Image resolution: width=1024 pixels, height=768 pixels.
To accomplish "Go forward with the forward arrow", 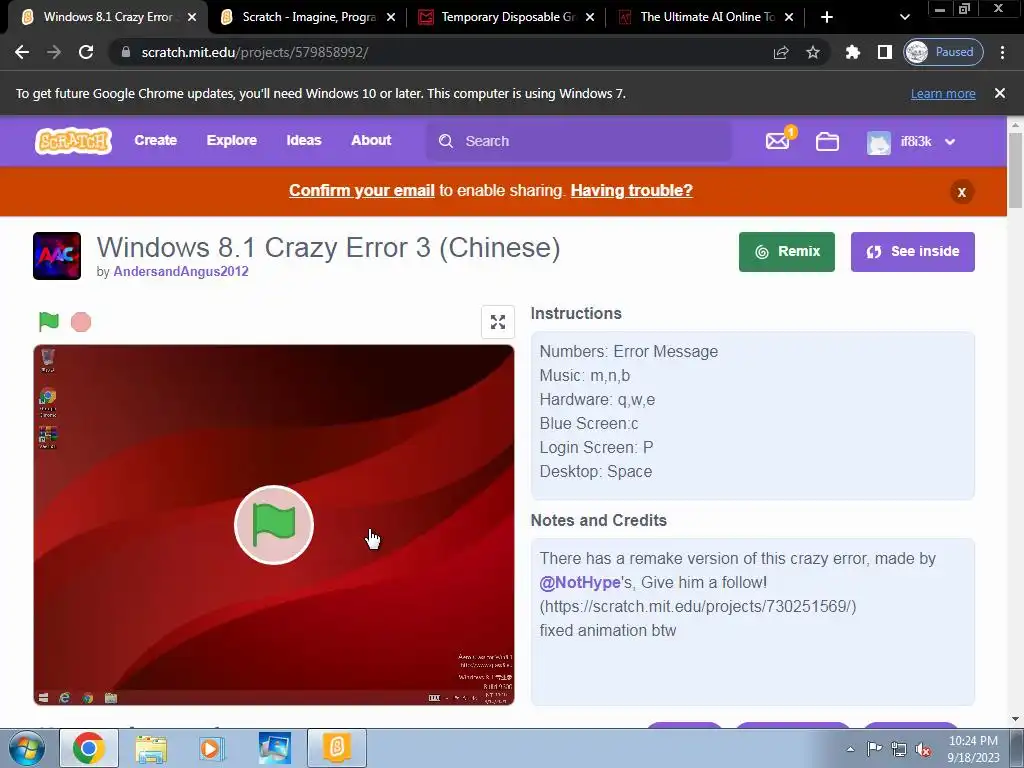I will [x=54, y=52].
